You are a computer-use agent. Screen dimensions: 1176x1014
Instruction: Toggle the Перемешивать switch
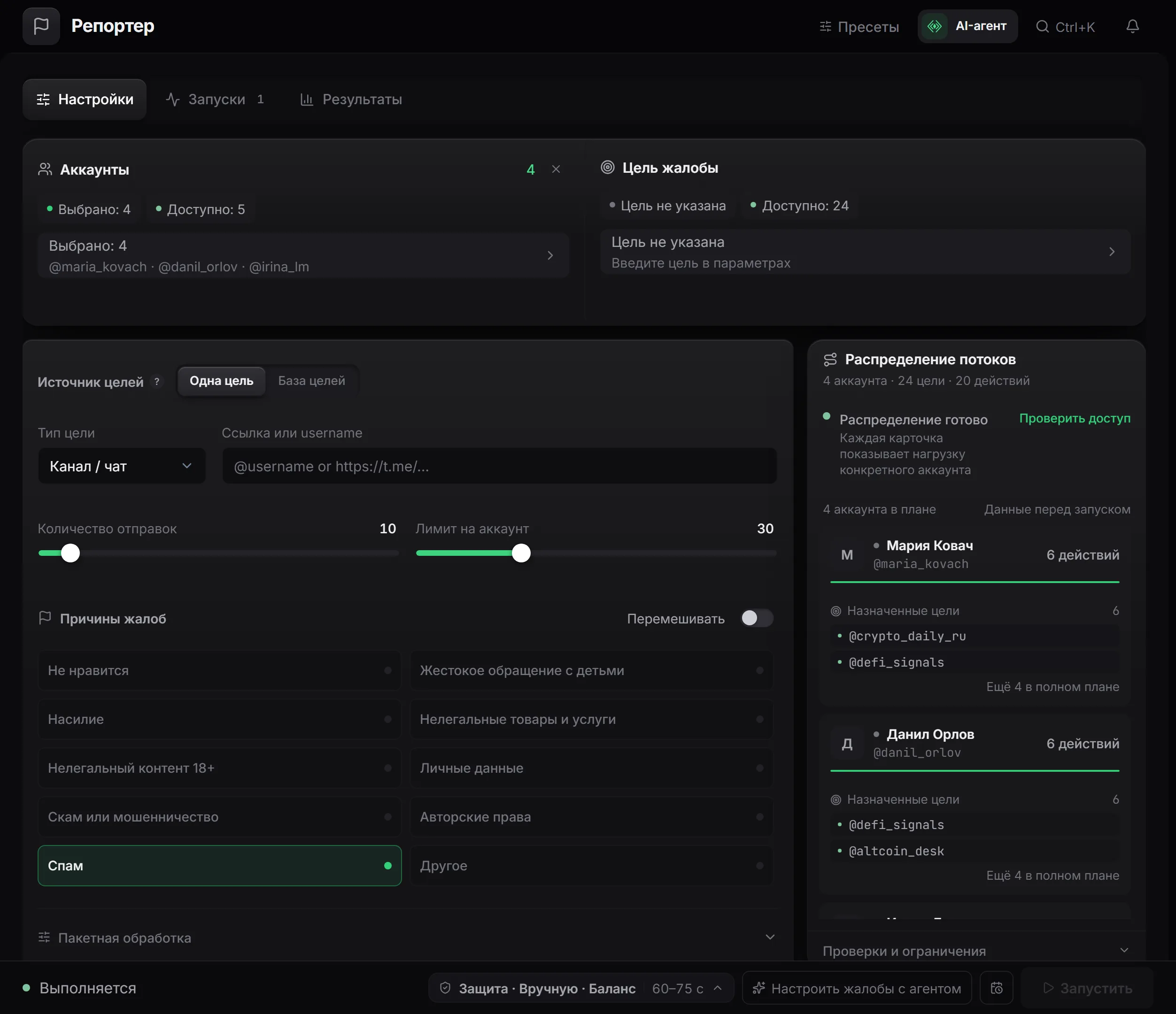757,618
